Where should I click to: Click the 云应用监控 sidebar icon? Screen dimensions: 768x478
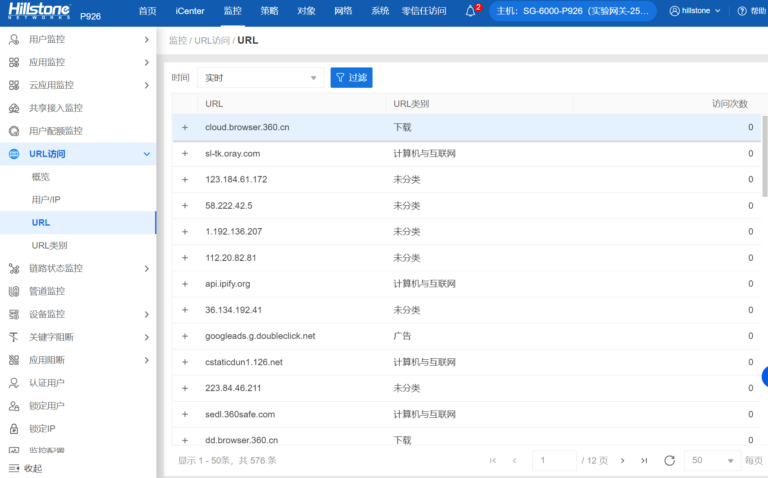tap(14, 85)
